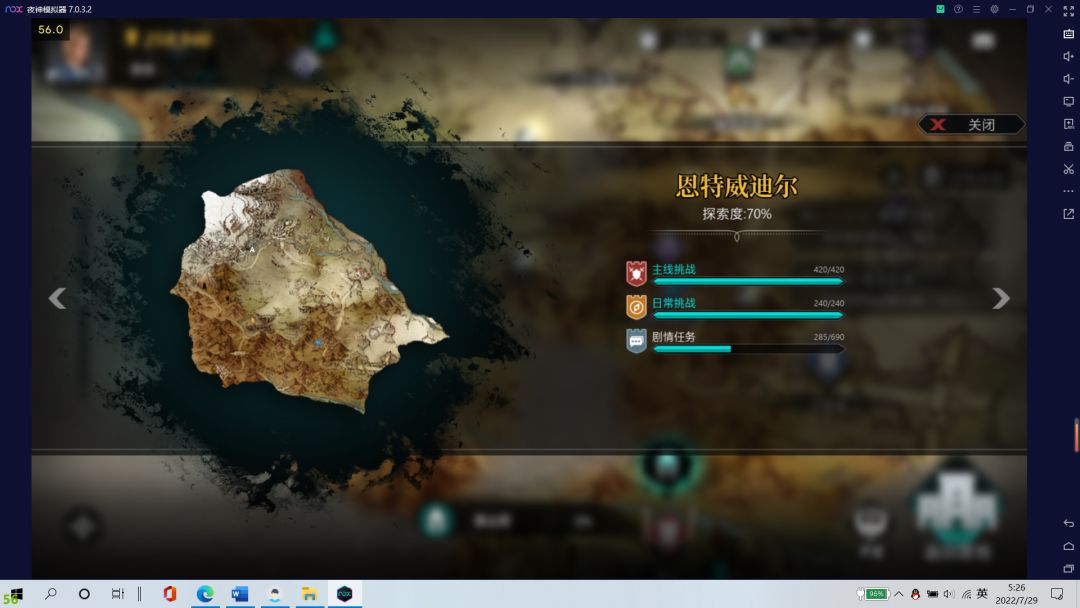
Task: Click the 56.0 FPS counter
Action: [50, 30]
